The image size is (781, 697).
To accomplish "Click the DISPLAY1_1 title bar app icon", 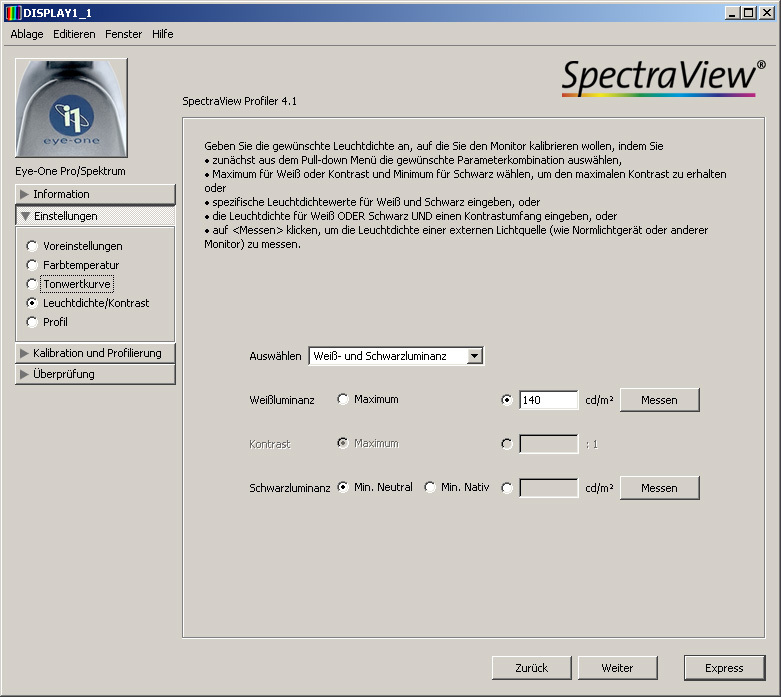I will coord(12,13).
